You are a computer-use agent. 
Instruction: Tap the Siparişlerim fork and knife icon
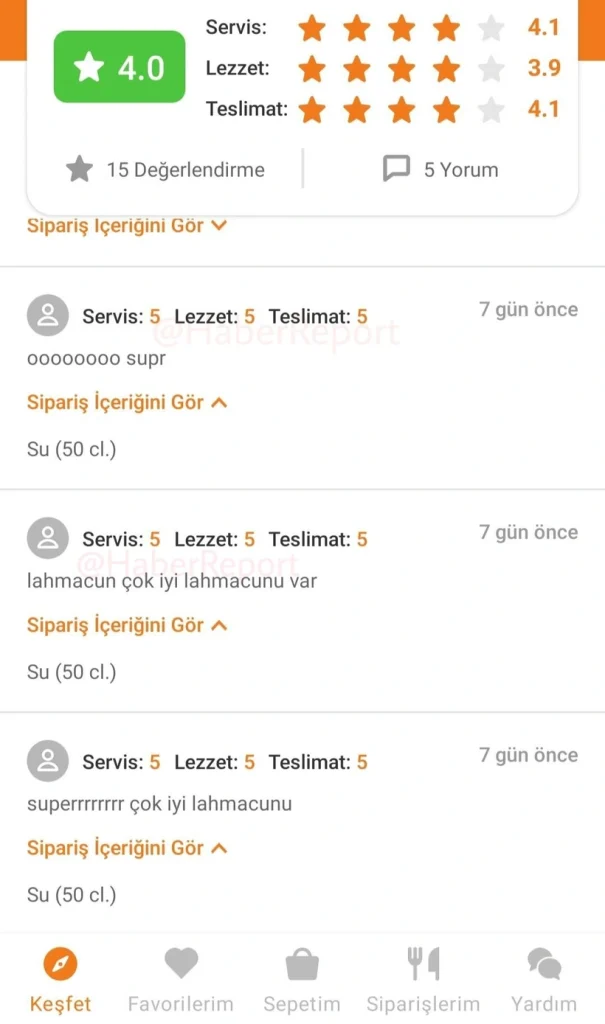click(423, 964)
